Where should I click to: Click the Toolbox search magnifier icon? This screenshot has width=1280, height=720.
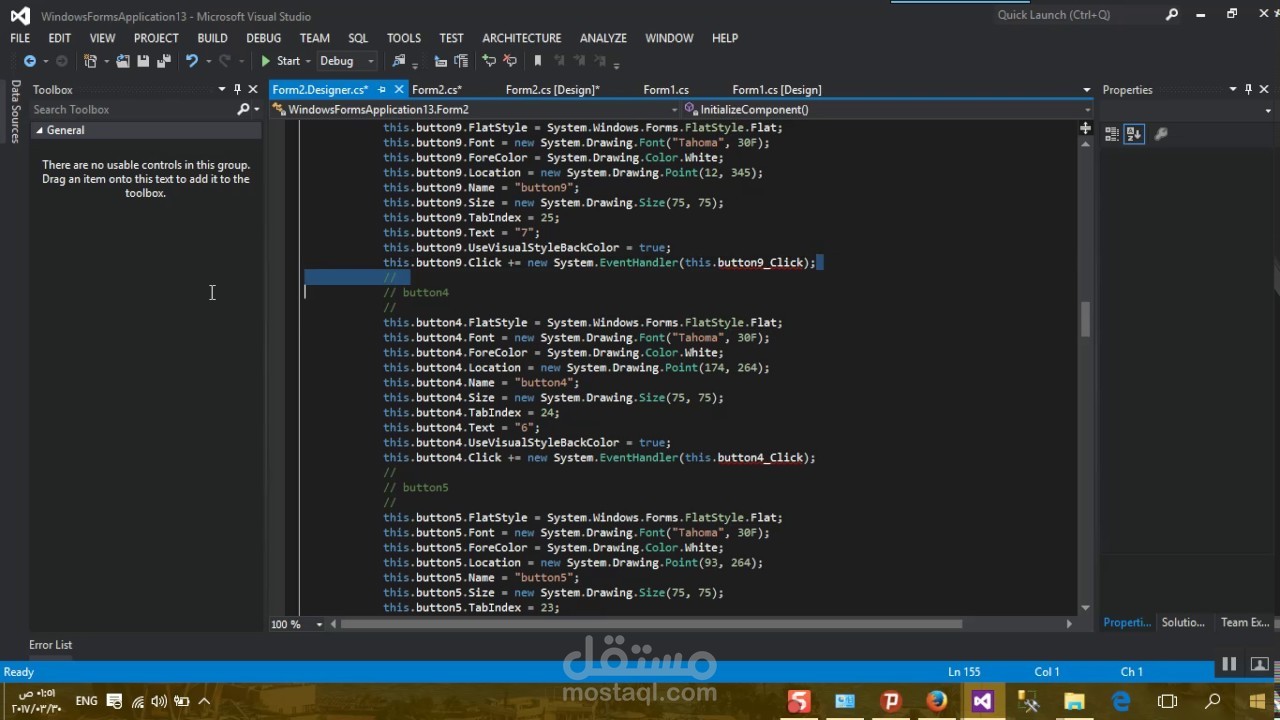click(243, 109)
